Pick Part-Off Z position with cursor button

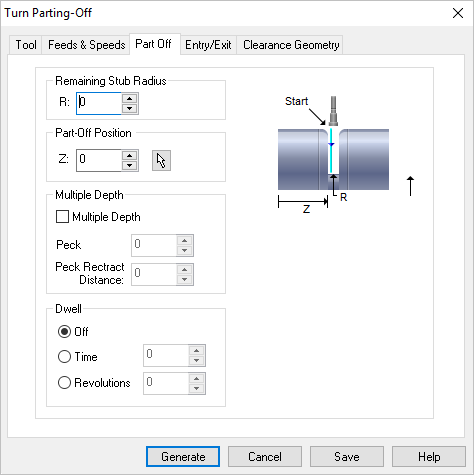pos(161,161)
